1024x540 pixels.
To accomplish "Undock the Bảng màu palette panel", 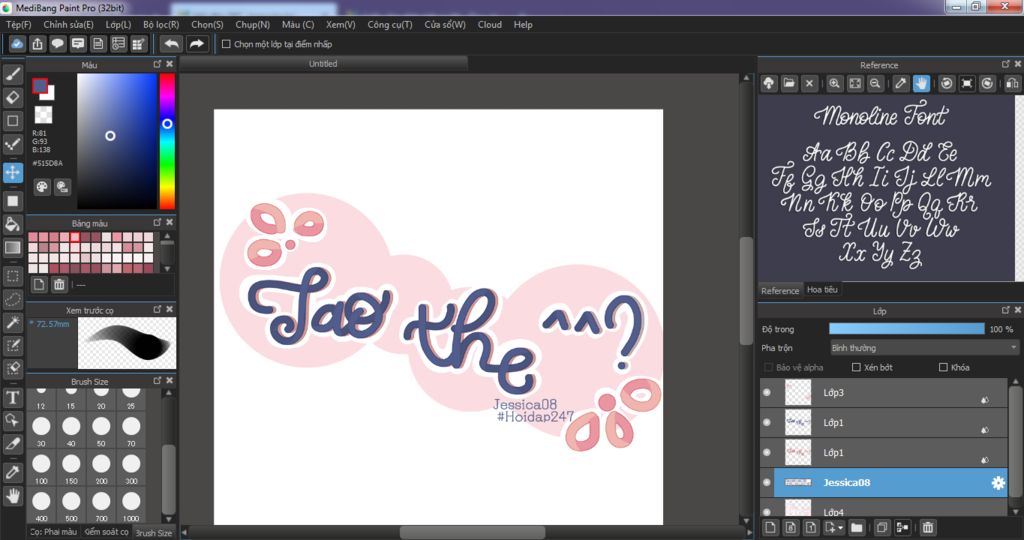I will 157,223.
